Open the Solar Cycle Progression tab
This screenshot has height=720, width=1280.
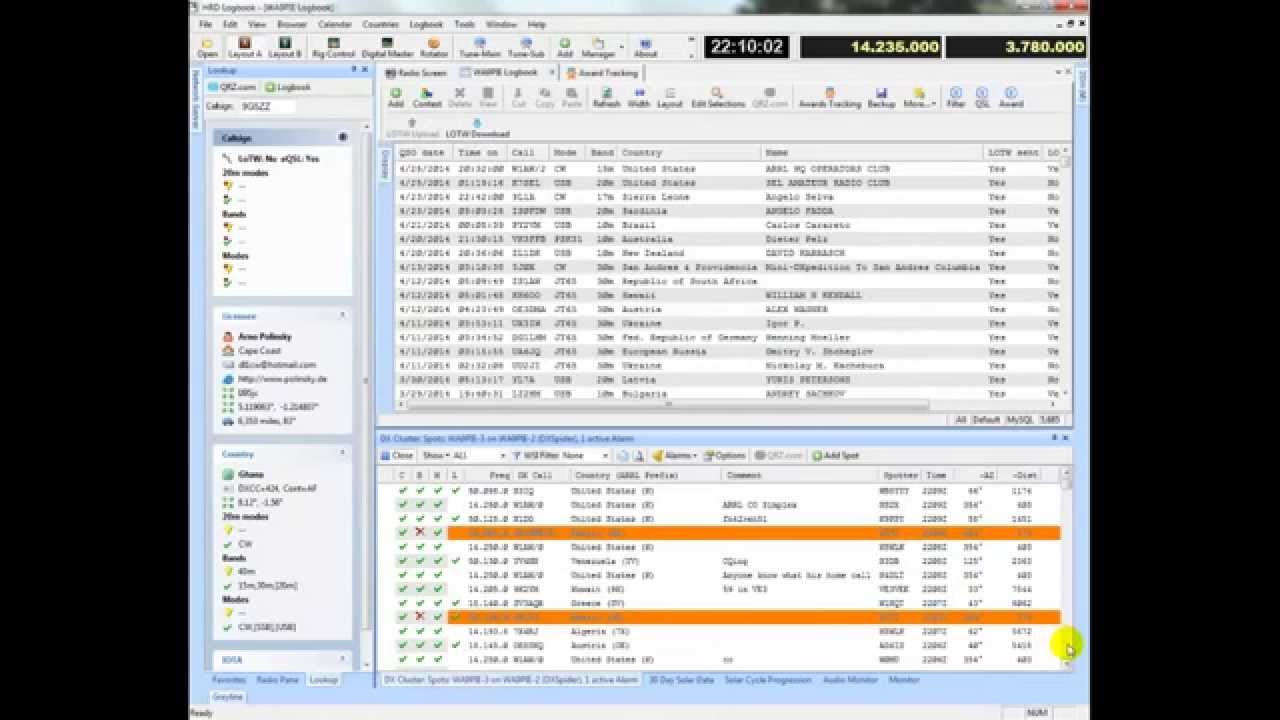click(x=768, y=679)
